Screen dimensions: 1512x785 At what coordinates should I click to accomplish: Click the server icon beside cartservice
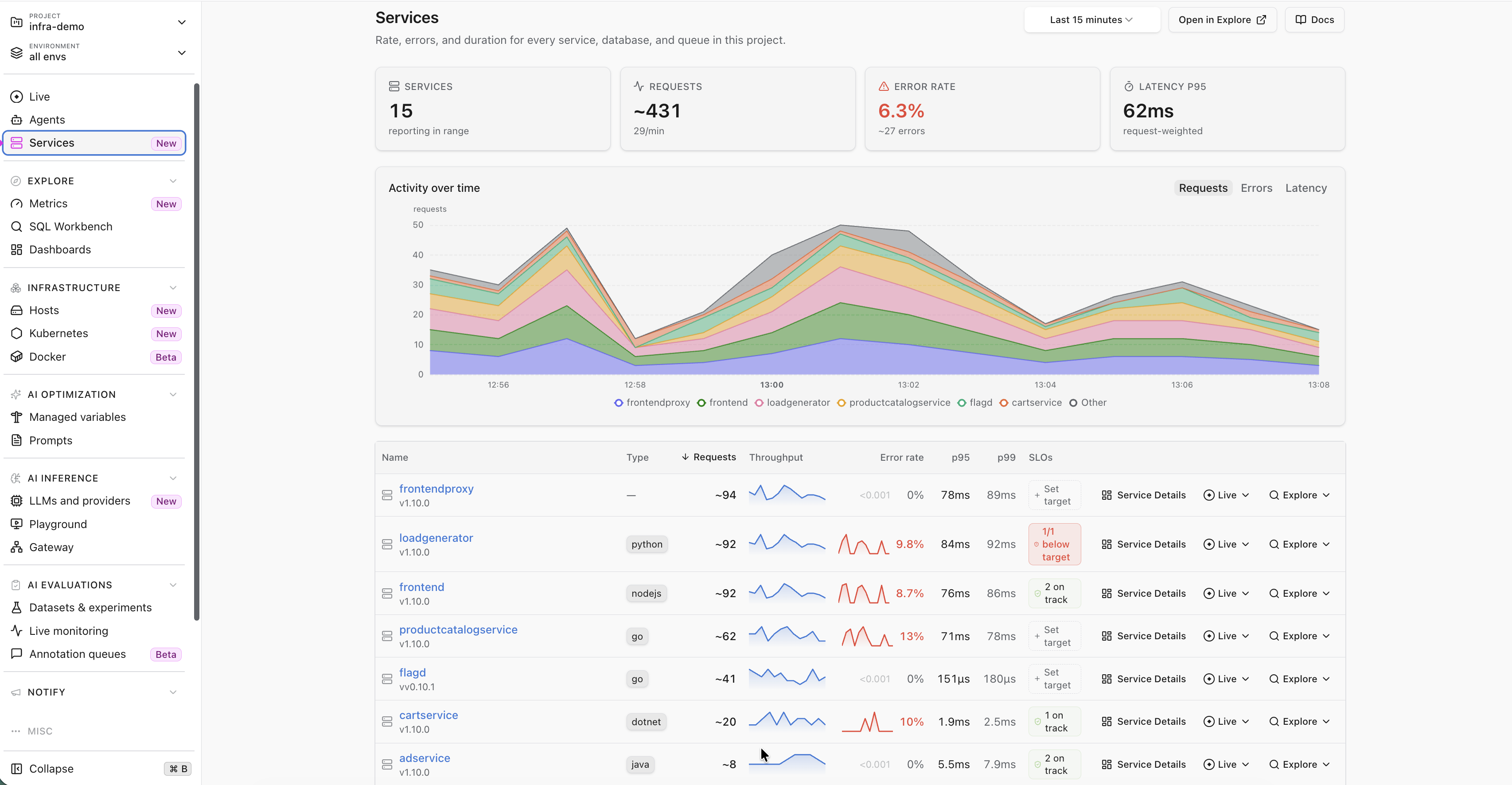pos(387,722)
